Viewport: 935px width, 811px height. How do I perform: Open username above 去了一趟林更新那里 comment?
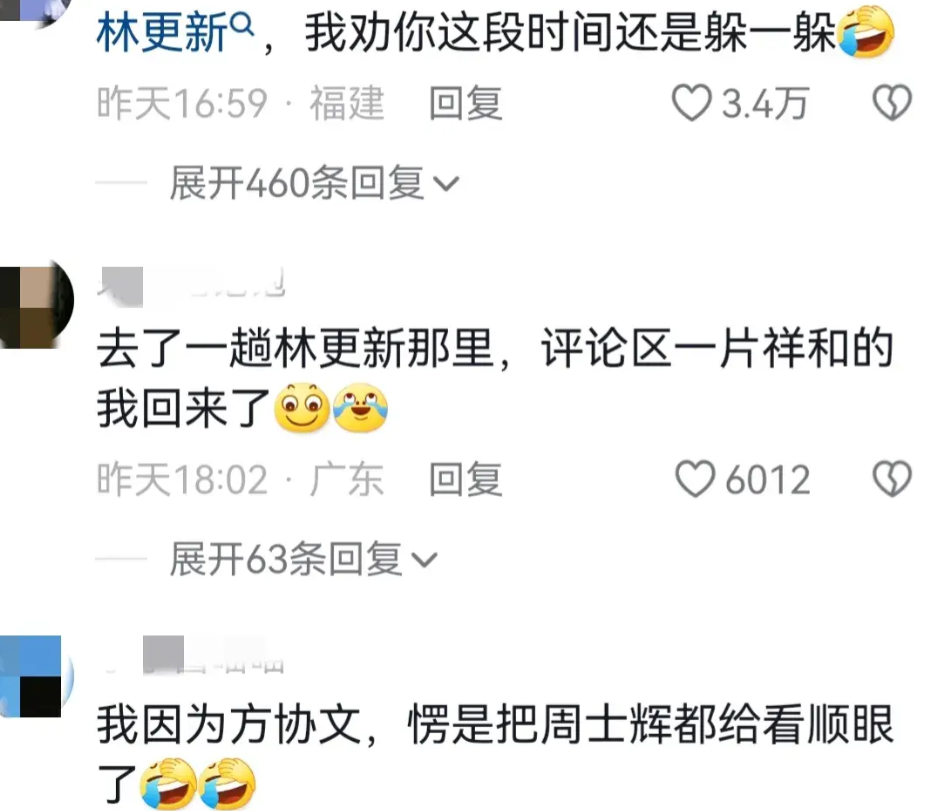pos(192,285)
